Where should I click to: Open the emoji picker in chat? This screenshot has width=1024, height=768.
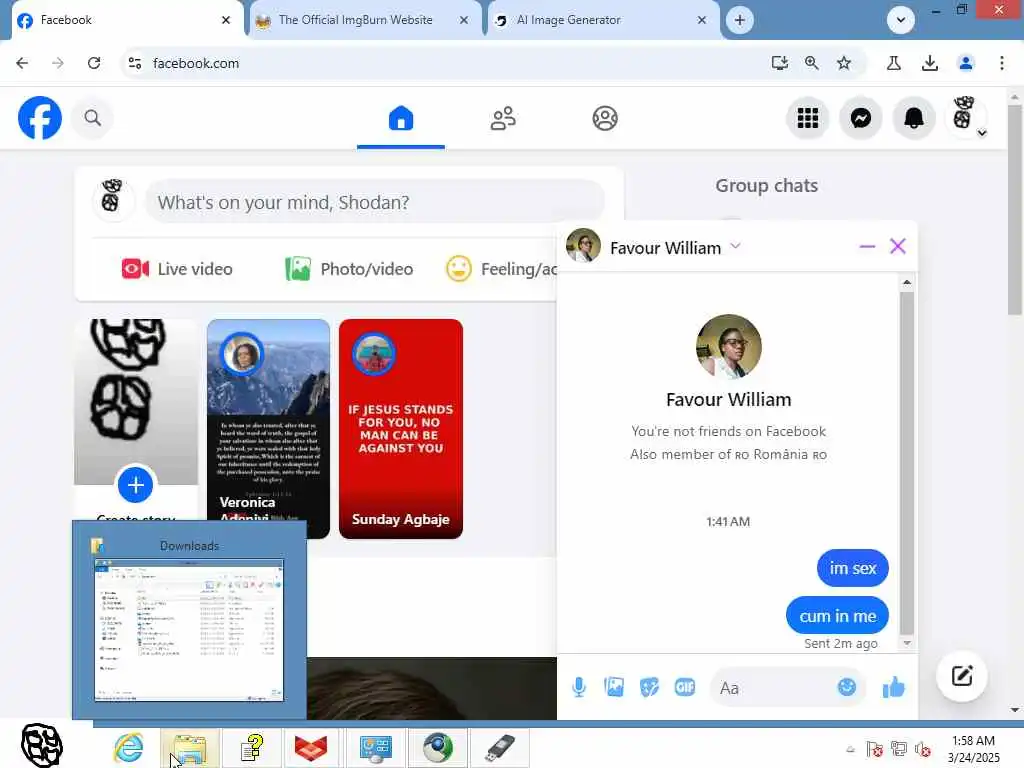click(846, 687)
